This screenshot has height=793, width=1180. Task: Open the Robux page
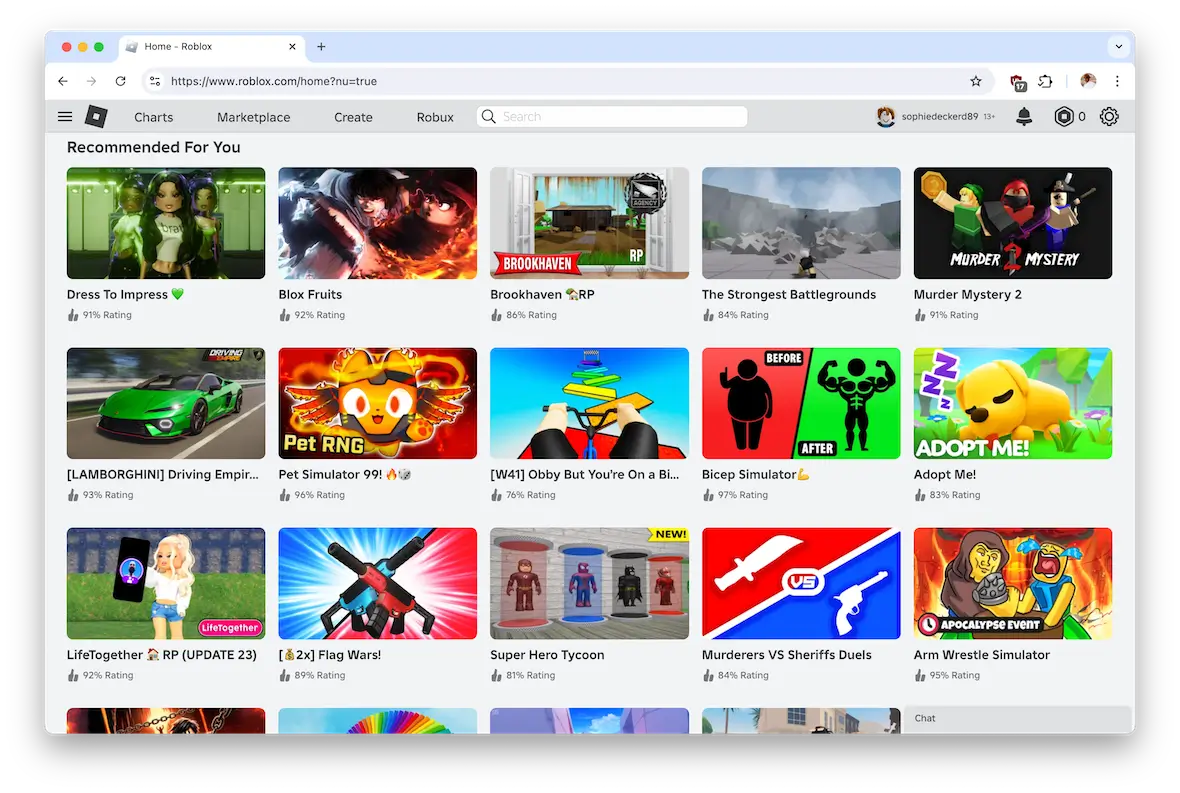click(x=435, y=117)
